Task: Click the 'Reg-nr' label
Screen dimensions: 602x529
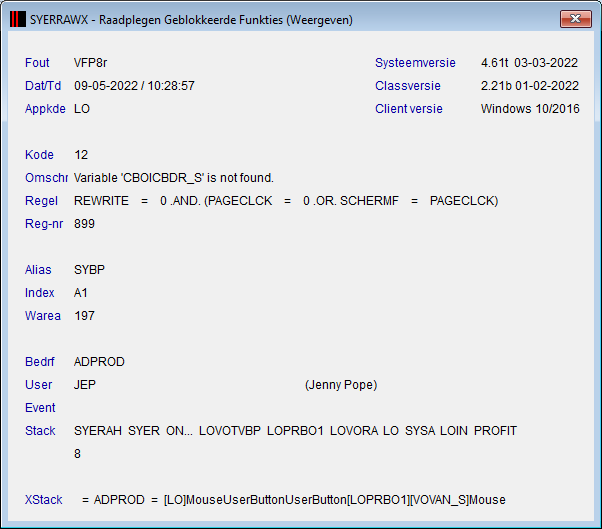Action: coord(44,224)
